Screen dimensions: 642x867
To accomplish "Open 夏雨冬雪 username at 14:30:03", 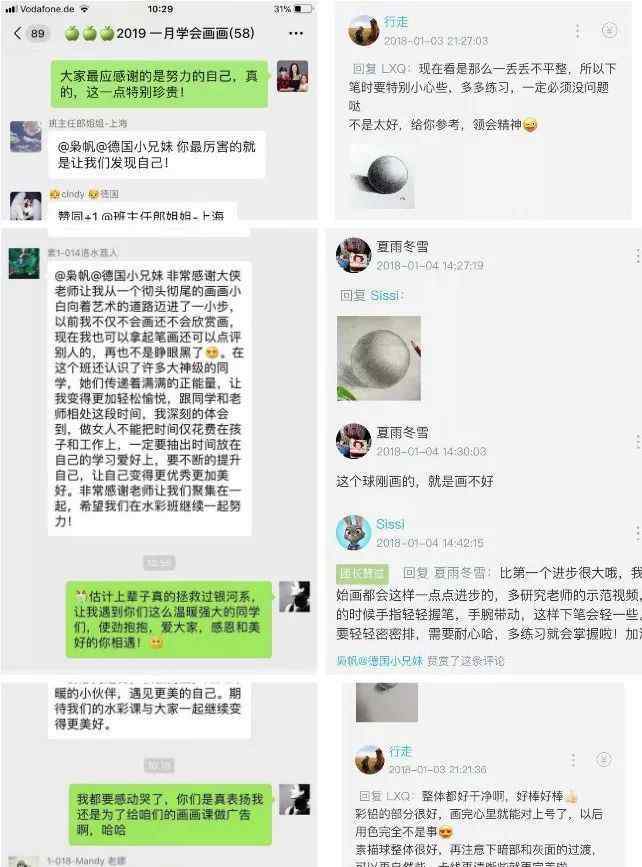I will click(403, 432).
